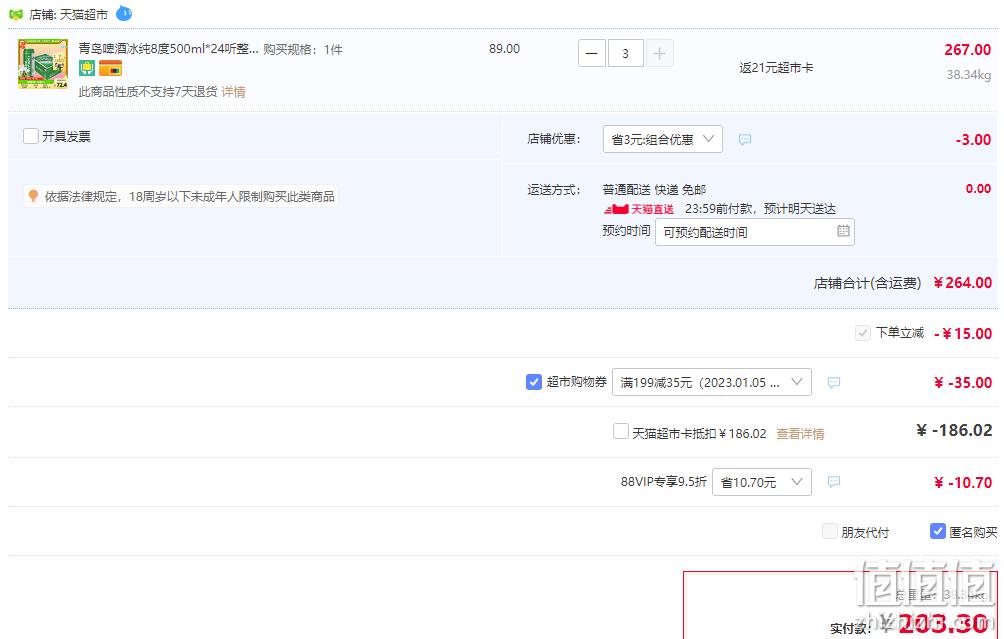
Task: Check the 朋友代付 checkbox
Action: coord(830,531)
